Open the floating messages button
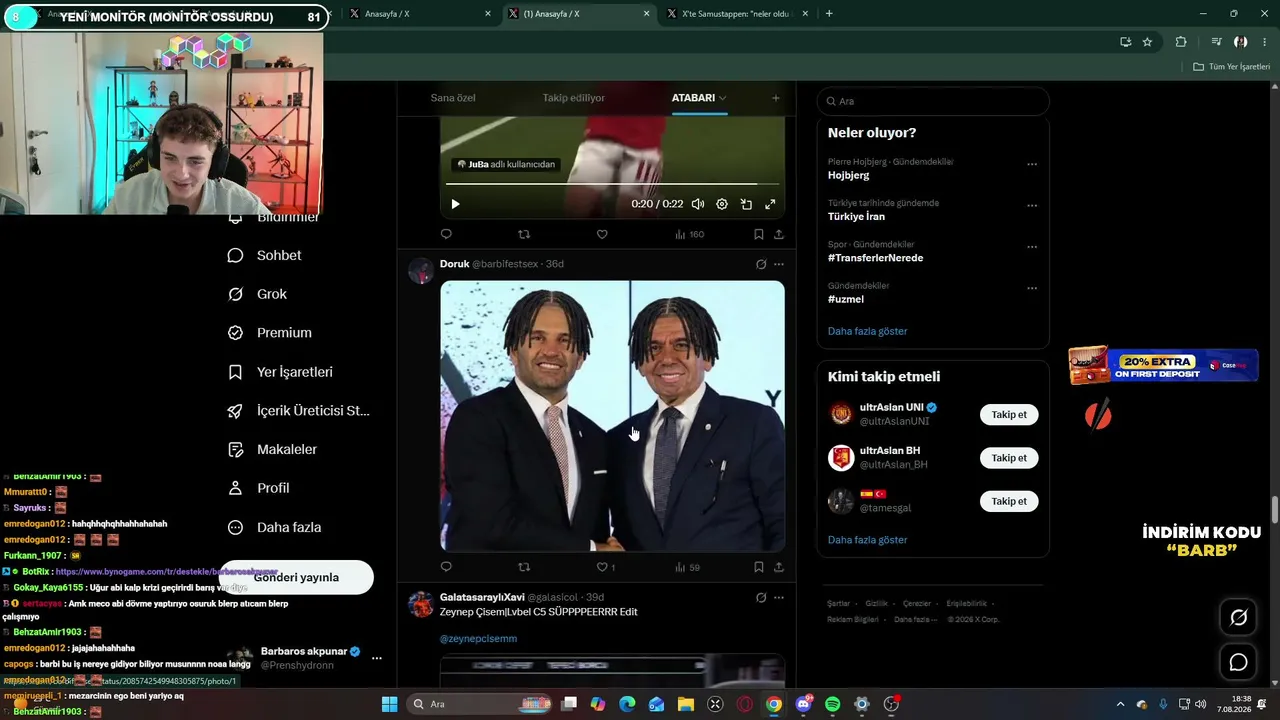Viewport: 1280px width, 720px height. (1238, 662)
